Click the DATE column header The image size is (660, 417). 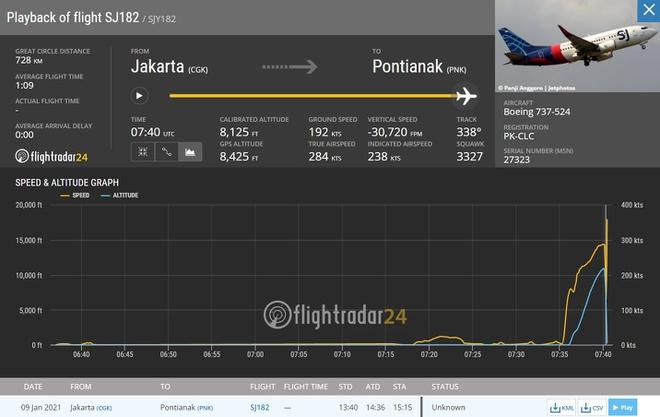33,386
